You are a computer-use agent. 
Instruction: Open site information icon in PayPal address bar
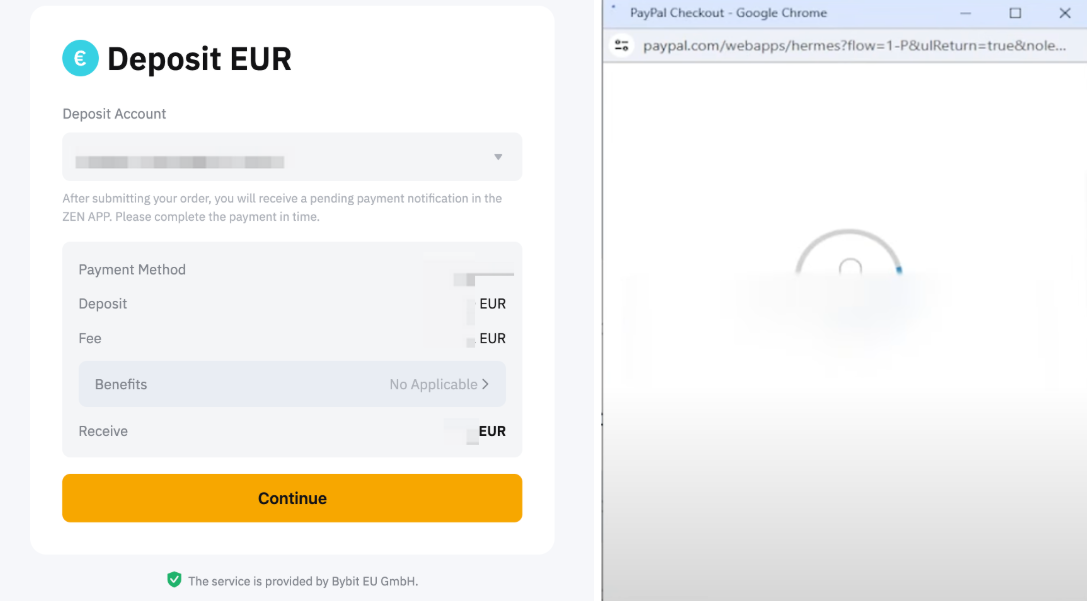tap(622, 45)
